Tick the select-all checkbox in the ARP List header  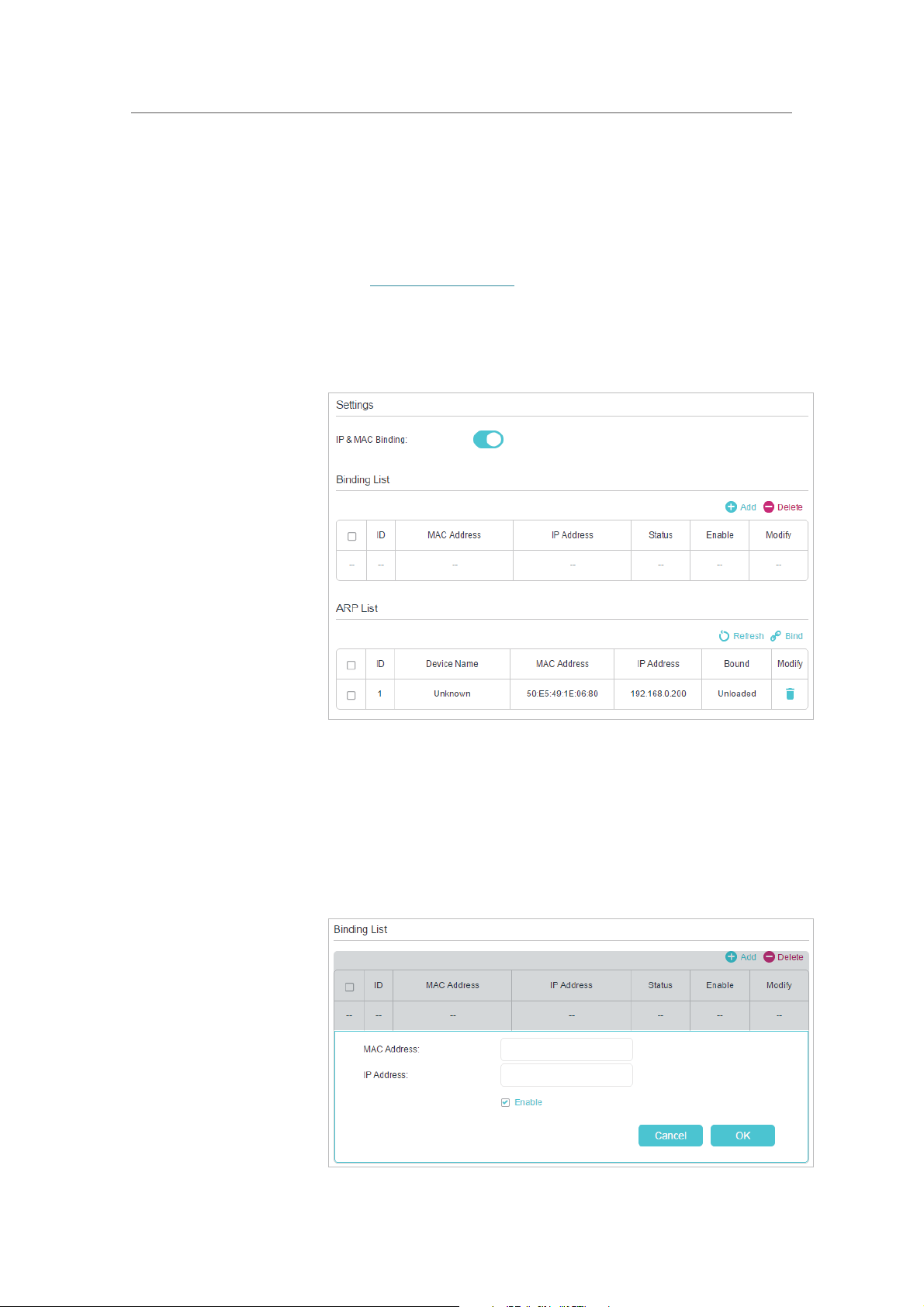[351, 665]
